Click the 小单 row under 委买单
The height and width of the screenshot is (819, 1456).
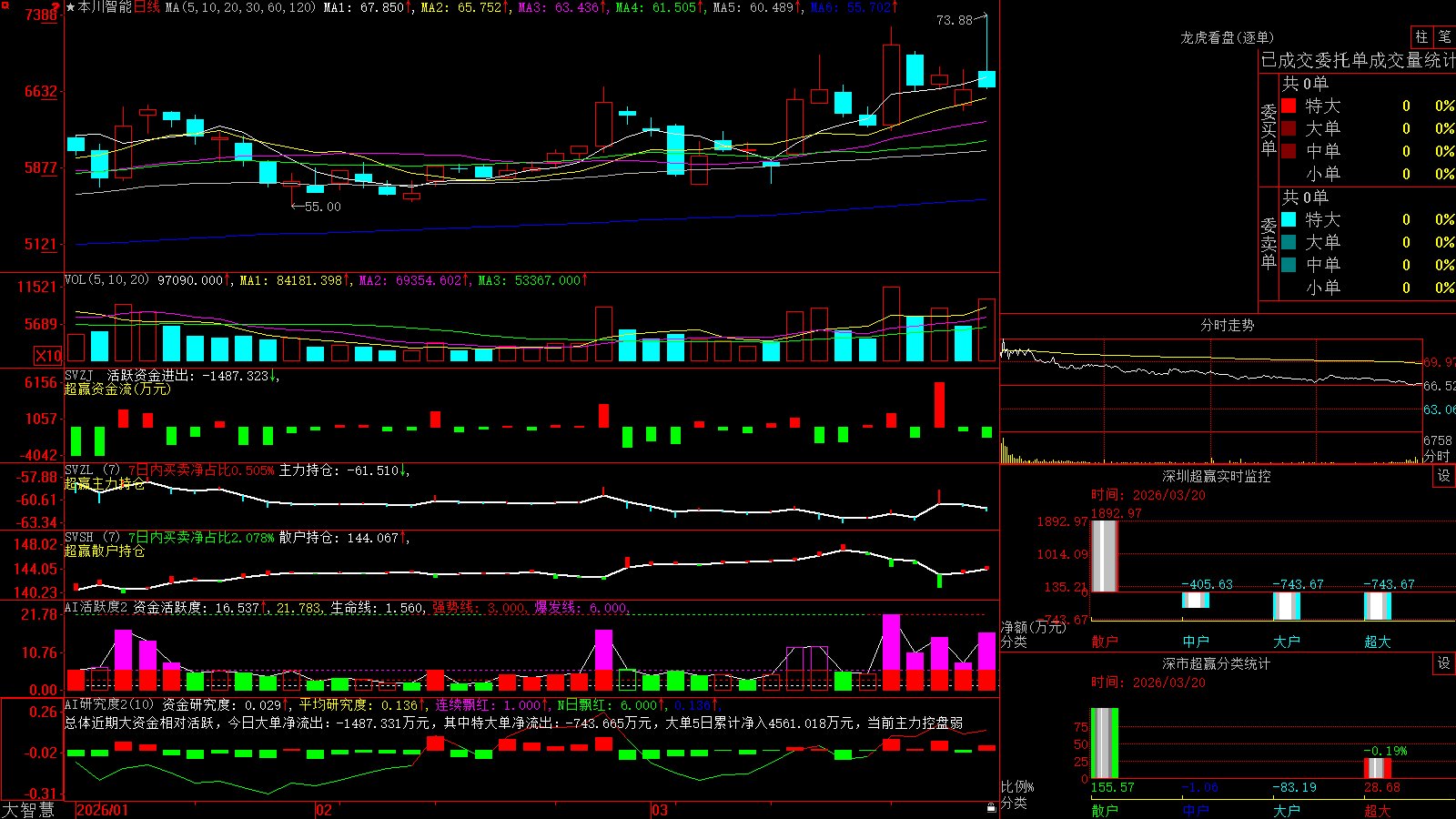pyautogui.click(x=1369, y=174)
